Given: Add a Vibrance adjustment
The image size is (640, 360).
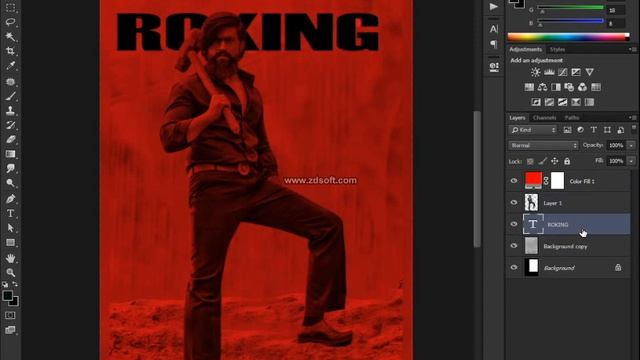Looking at the screenshot, I should click(x=589, y=72).
